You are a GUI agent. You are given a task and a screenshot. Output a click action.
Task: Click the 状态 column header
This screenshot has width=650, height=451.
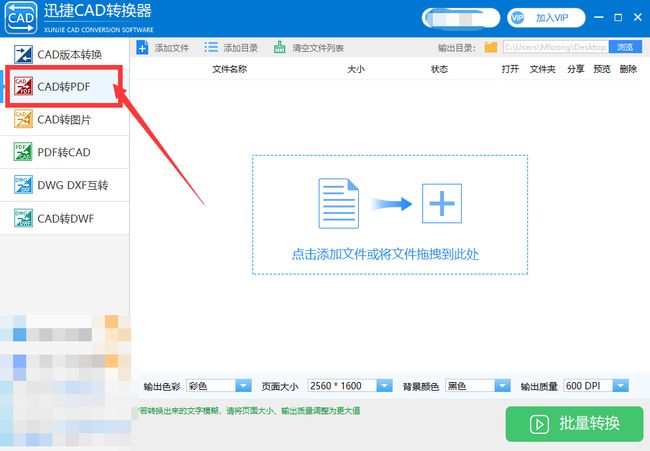pyautogui.click(x=439, y=69)
